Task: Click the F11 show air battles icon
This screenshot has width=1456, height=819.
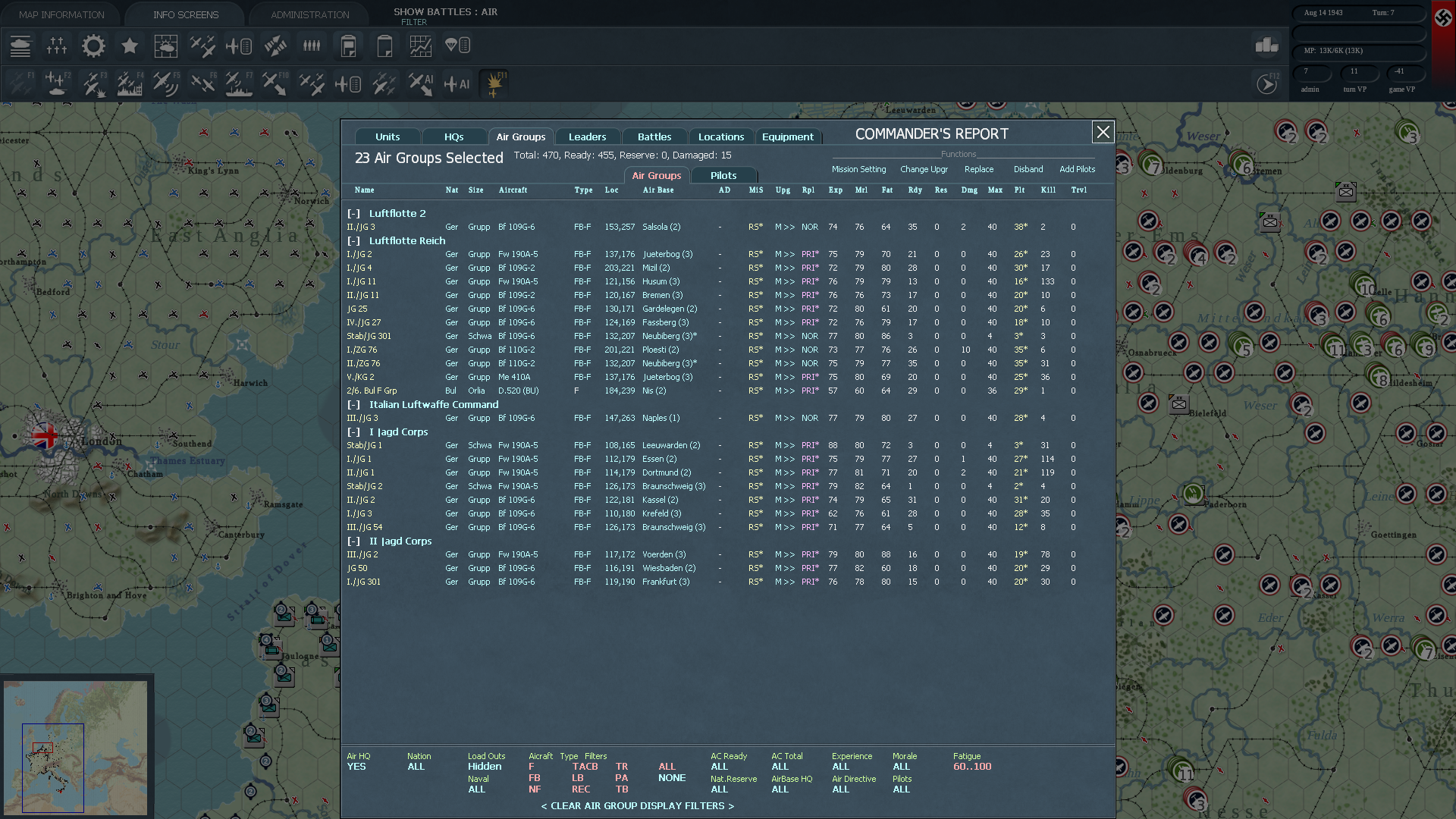Action: 494,84
